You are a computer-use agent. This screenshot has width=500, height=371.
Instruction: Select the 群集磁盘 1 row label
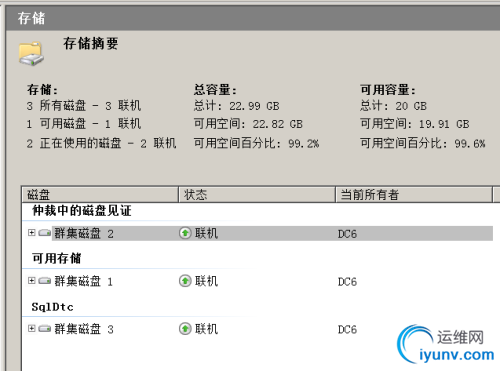click(x=83, y=281)
